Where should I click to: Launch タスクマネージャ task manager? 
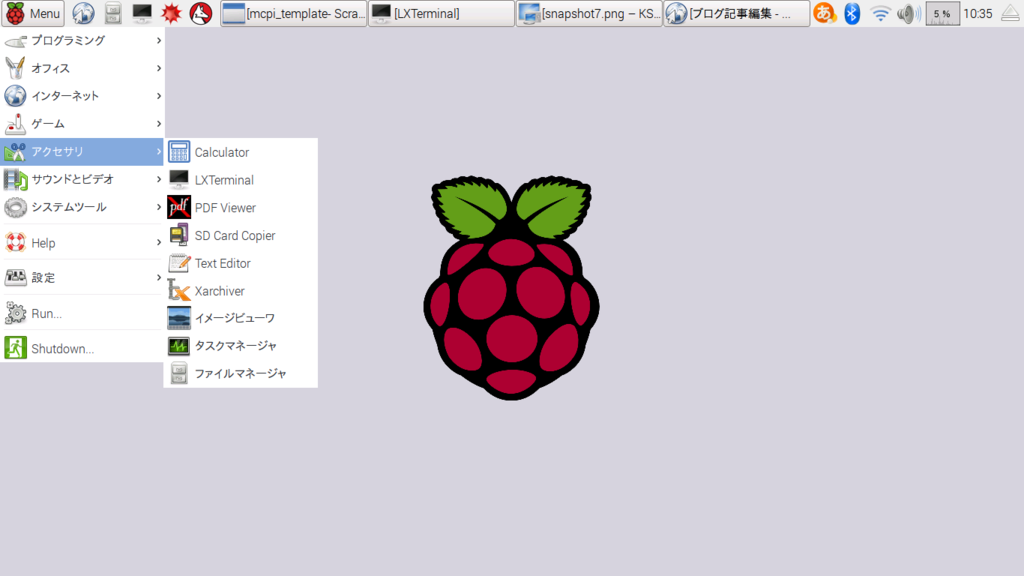click(240, 345)
